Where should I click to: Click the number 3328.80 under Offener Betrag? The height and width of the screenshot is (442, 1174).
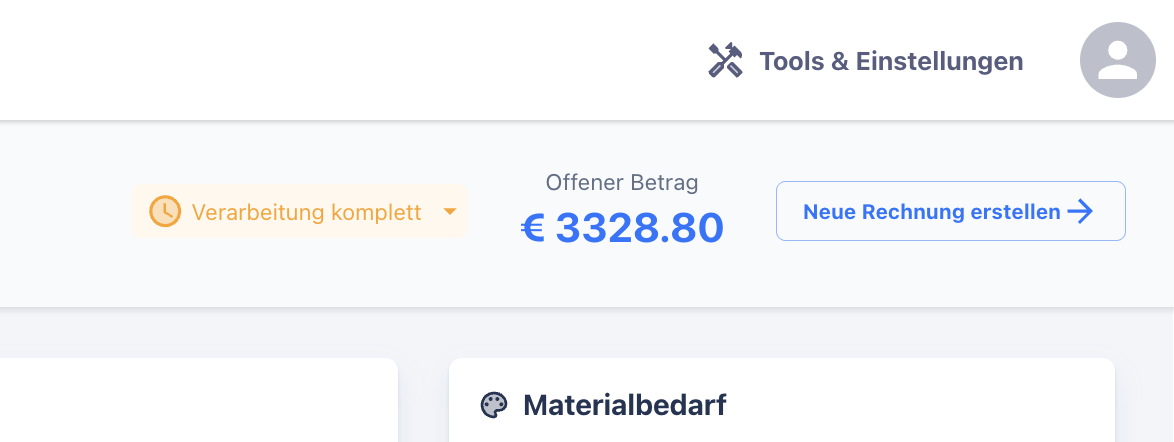tap(639, 229)
